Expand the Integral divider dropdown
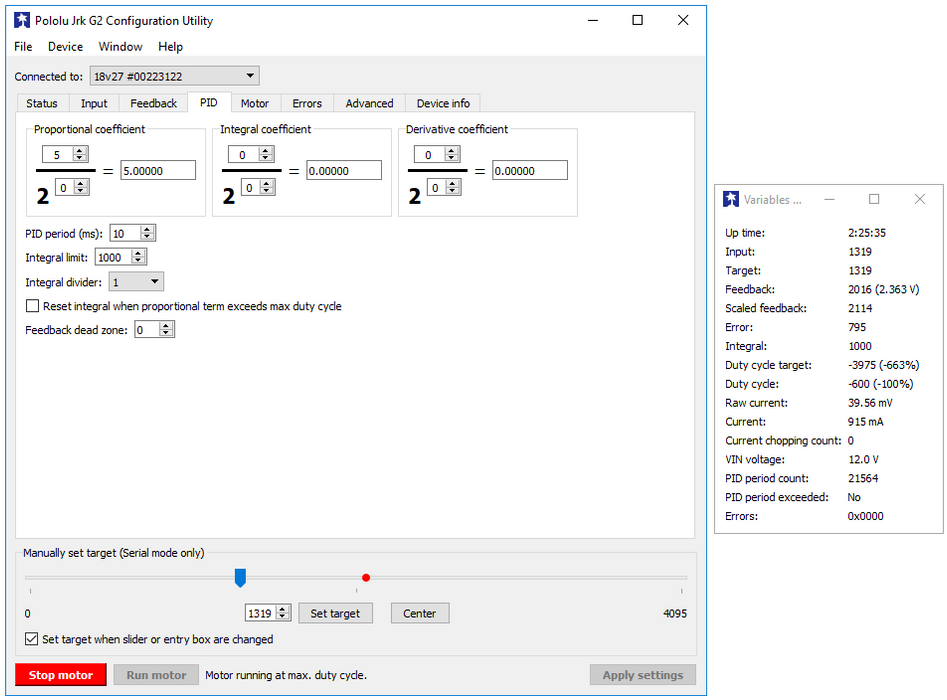Screen dimensions: 947x700 pyautogui.click(x=136, y=283)
